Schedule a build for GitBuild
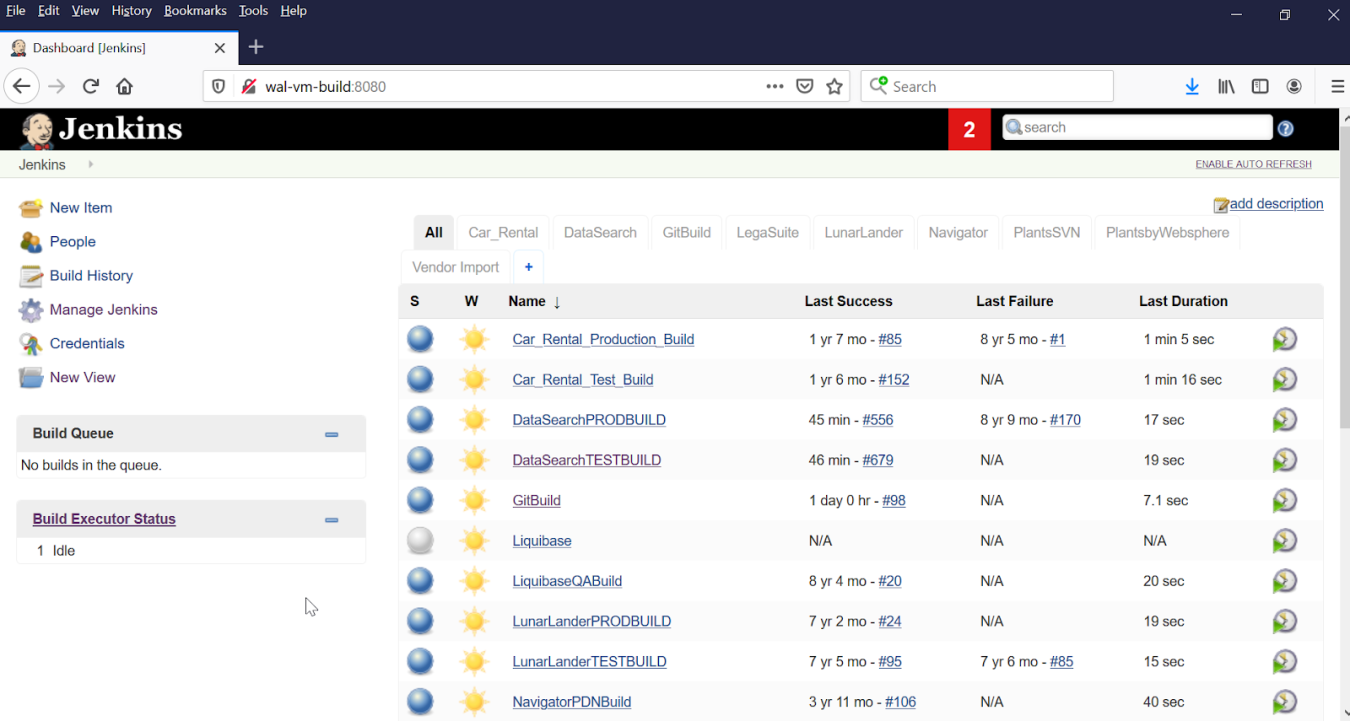1350x721 pixels. pyautogui.click(x=1285, y=500)
